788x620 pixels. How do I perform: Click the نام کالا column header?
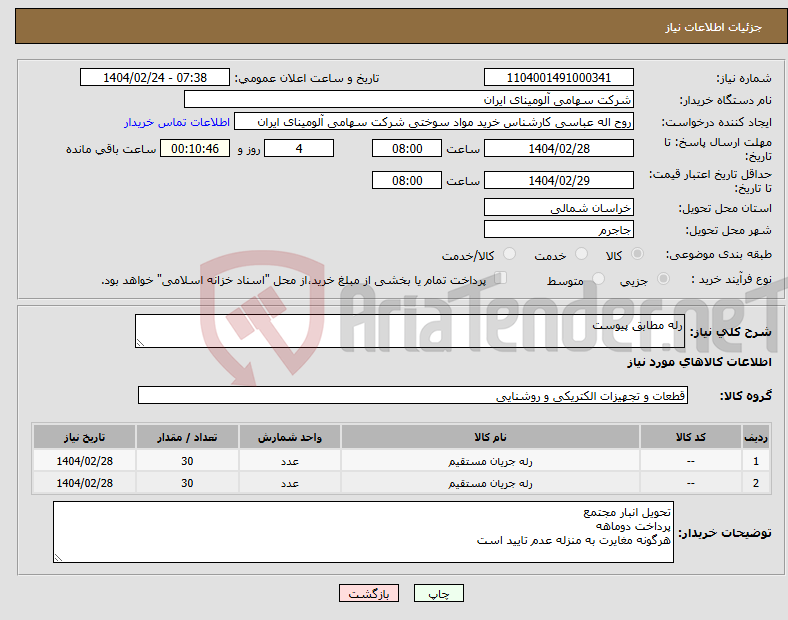[490, 437]
